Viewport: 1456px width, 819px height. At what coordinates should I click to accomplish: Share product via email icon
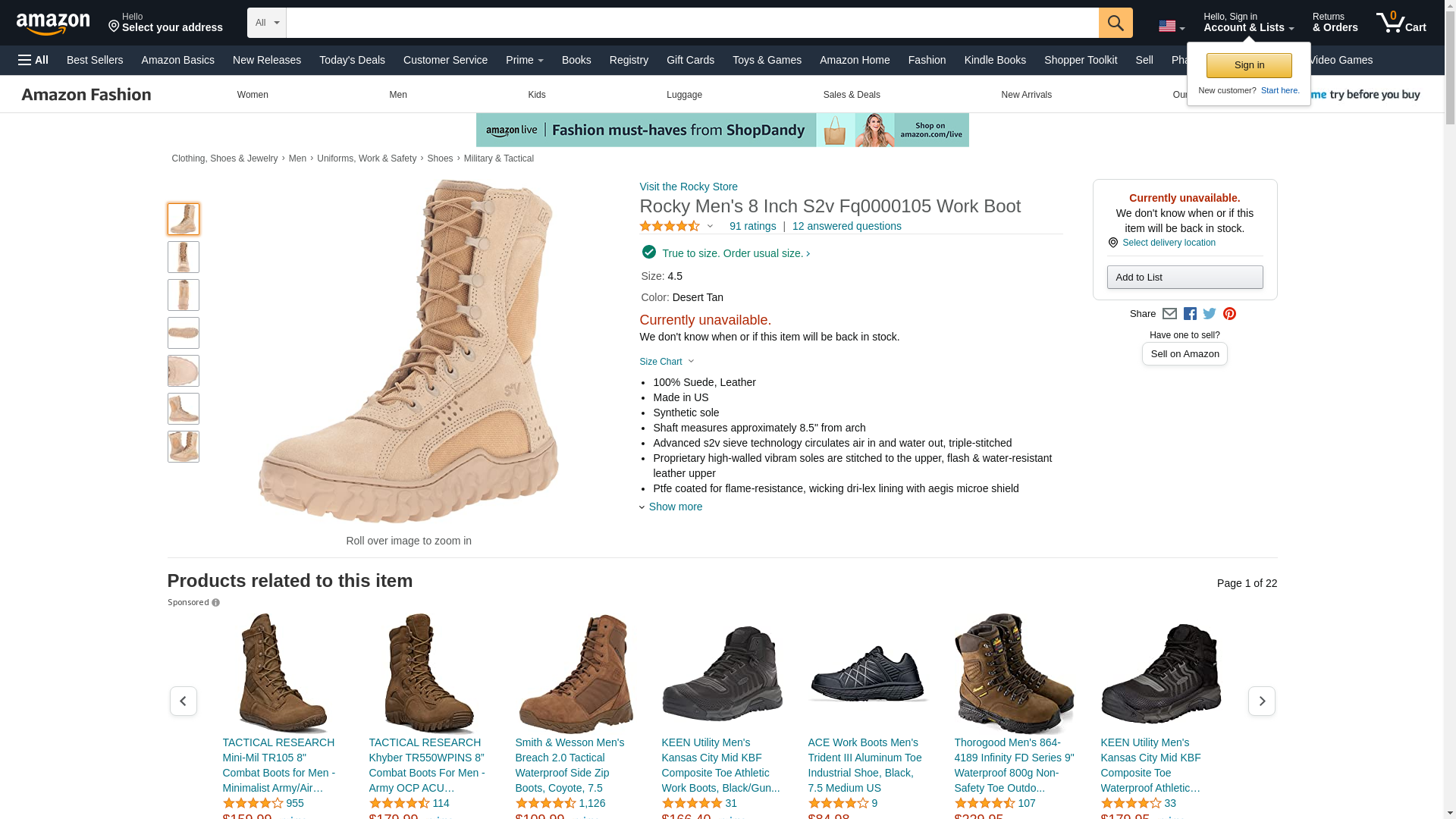tap(1169, 314)
